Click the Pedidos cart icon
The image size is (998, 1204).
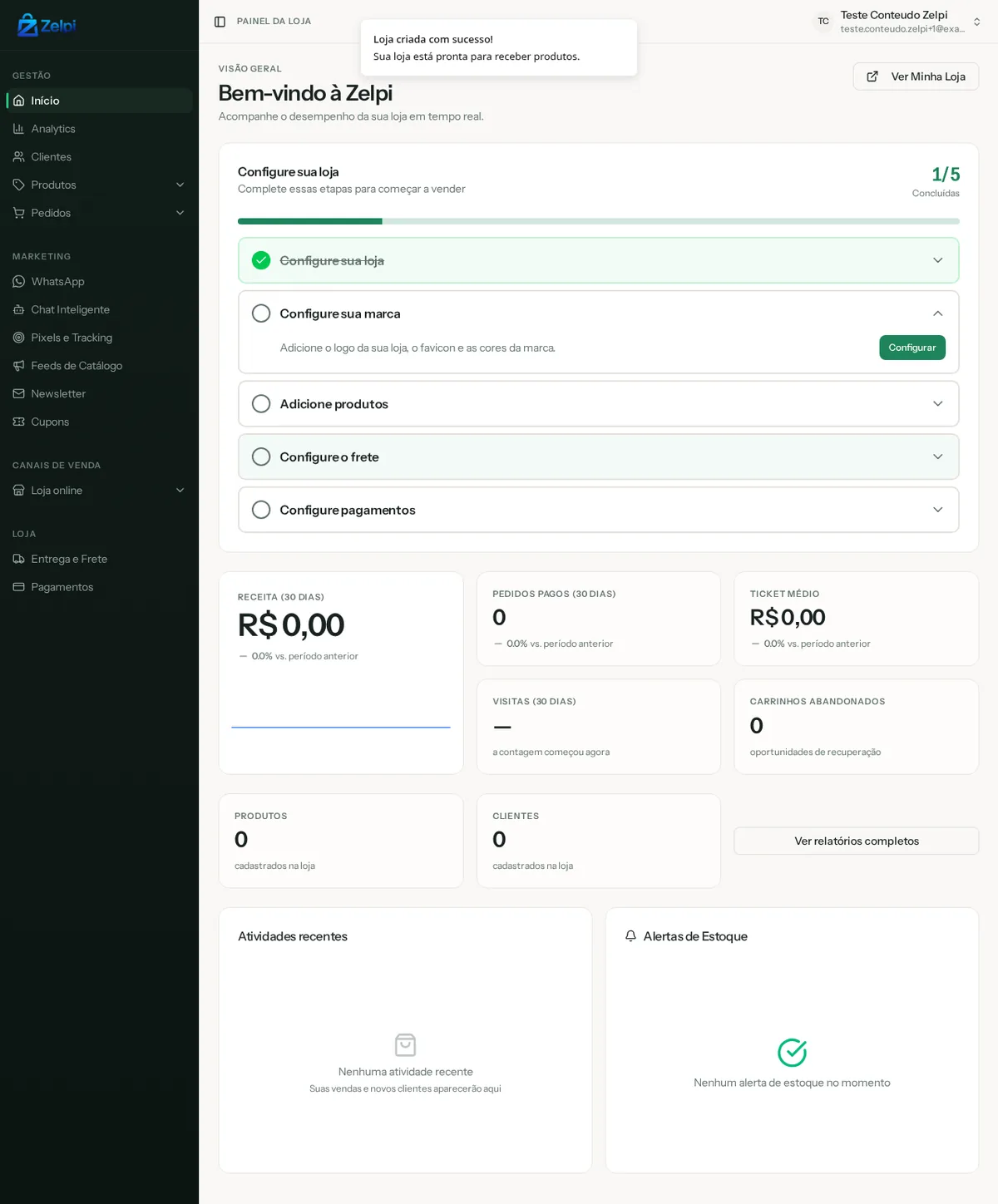point(18,213)
